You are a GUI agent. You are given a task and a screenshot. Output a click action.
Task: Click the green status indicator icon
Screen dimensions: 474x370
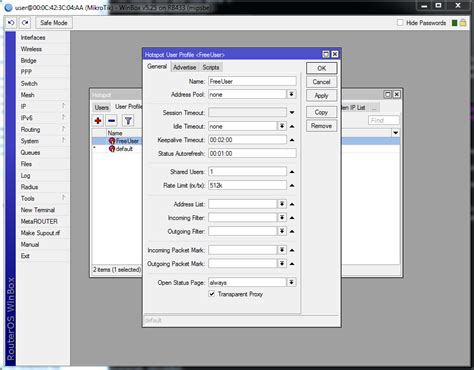(x=454, y=23)
